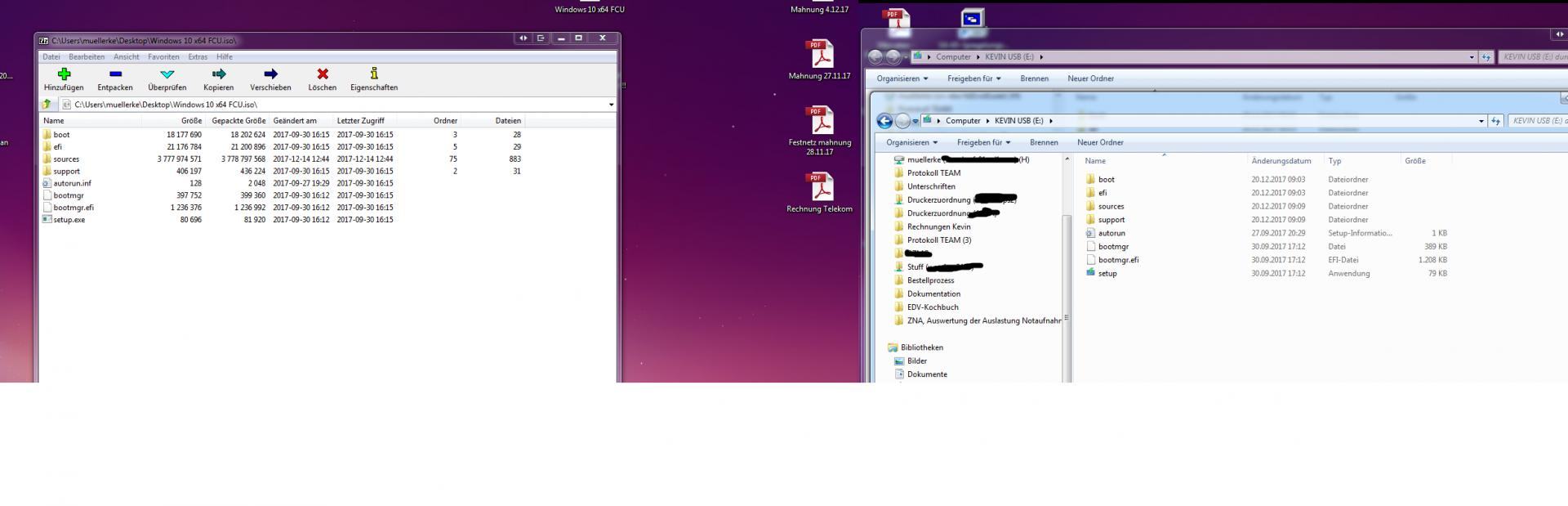Open the Datei menu in 7-Zip
The image size is (1568, 506).
click(x=51, y=57)
